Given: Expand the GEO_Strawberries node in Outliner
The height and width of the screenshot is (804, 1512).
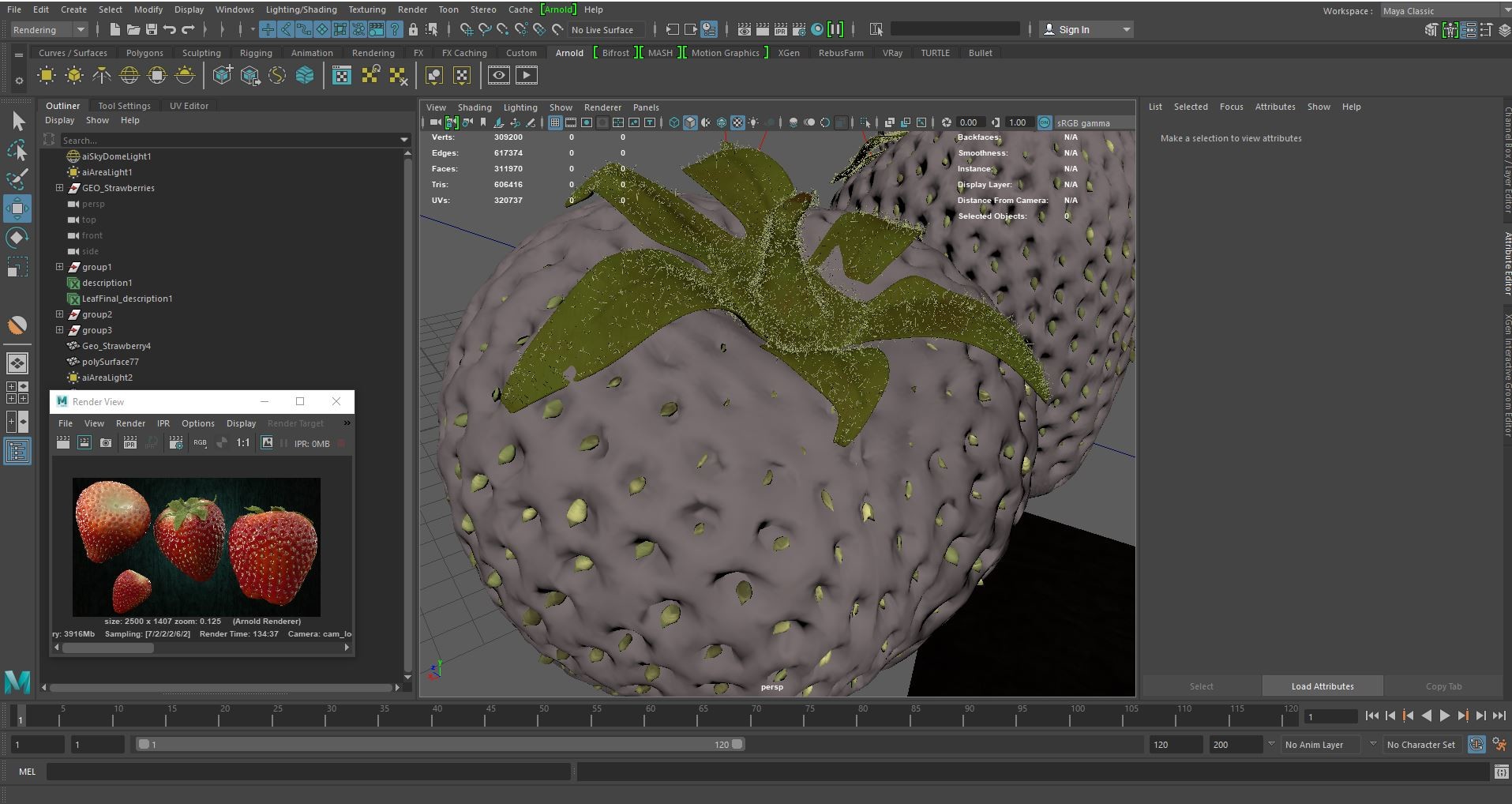Looking at the screenshot, I should (x=59, y=188).
